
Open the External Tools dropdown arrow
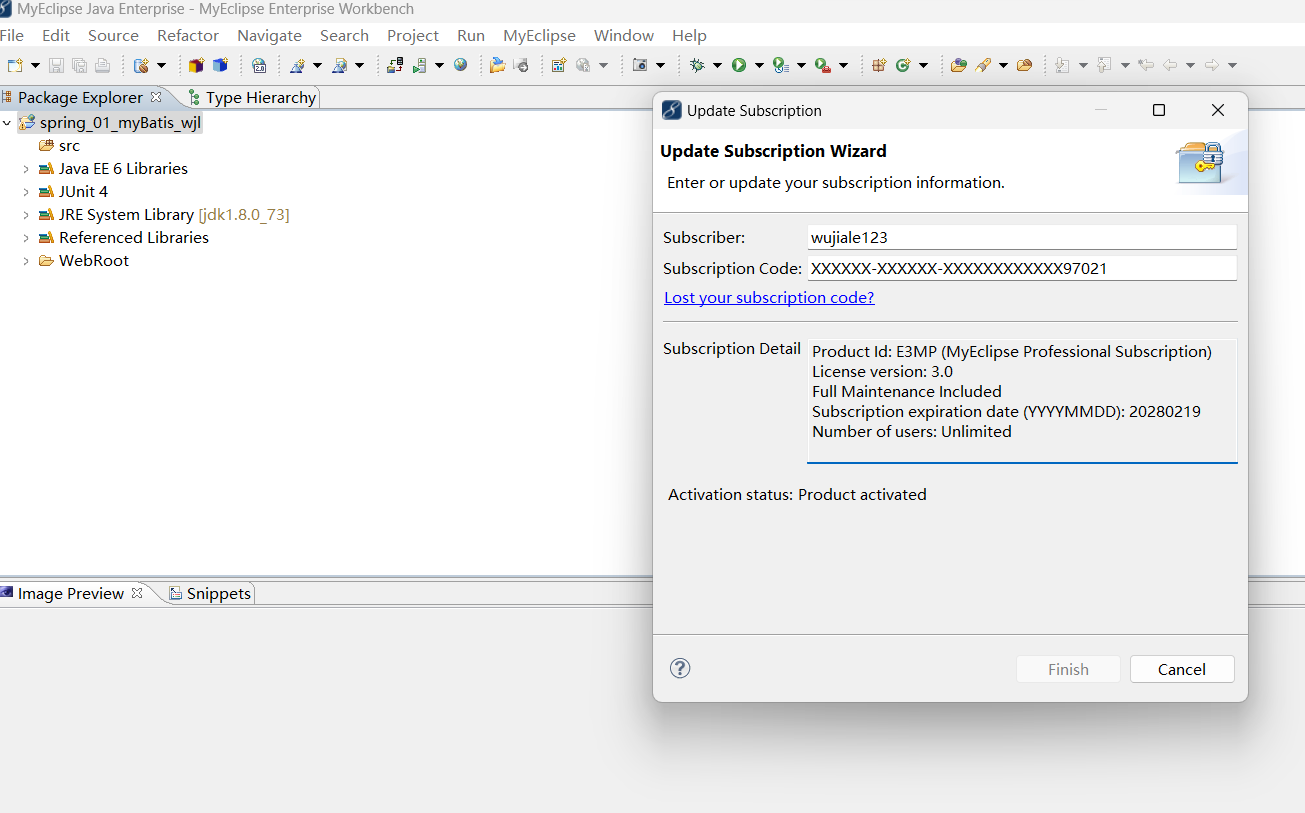(x=843, y=65)
